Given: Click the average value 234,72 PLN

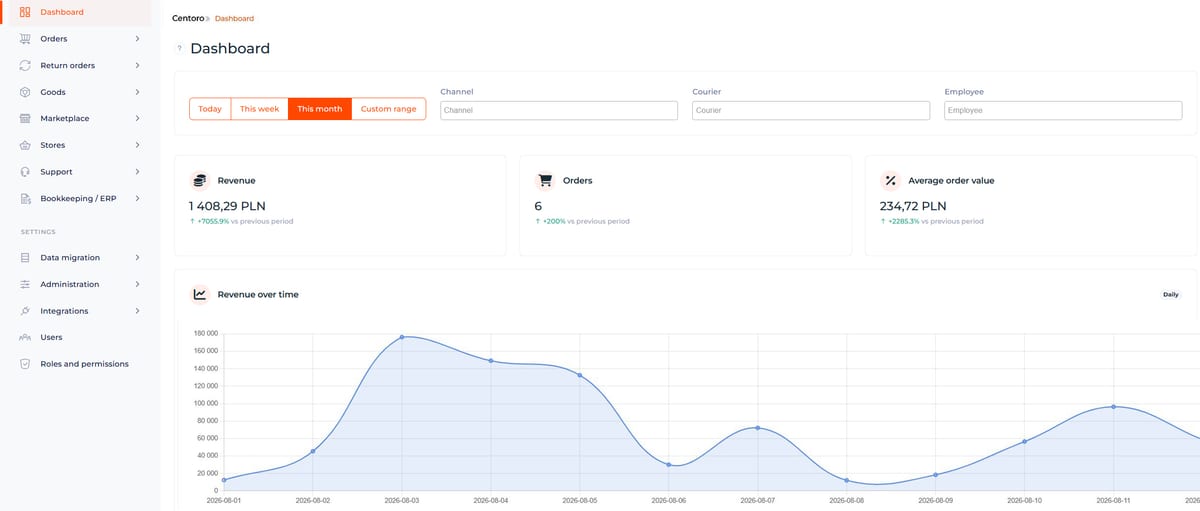Looking at the screenshot, I should click(915, 205).
